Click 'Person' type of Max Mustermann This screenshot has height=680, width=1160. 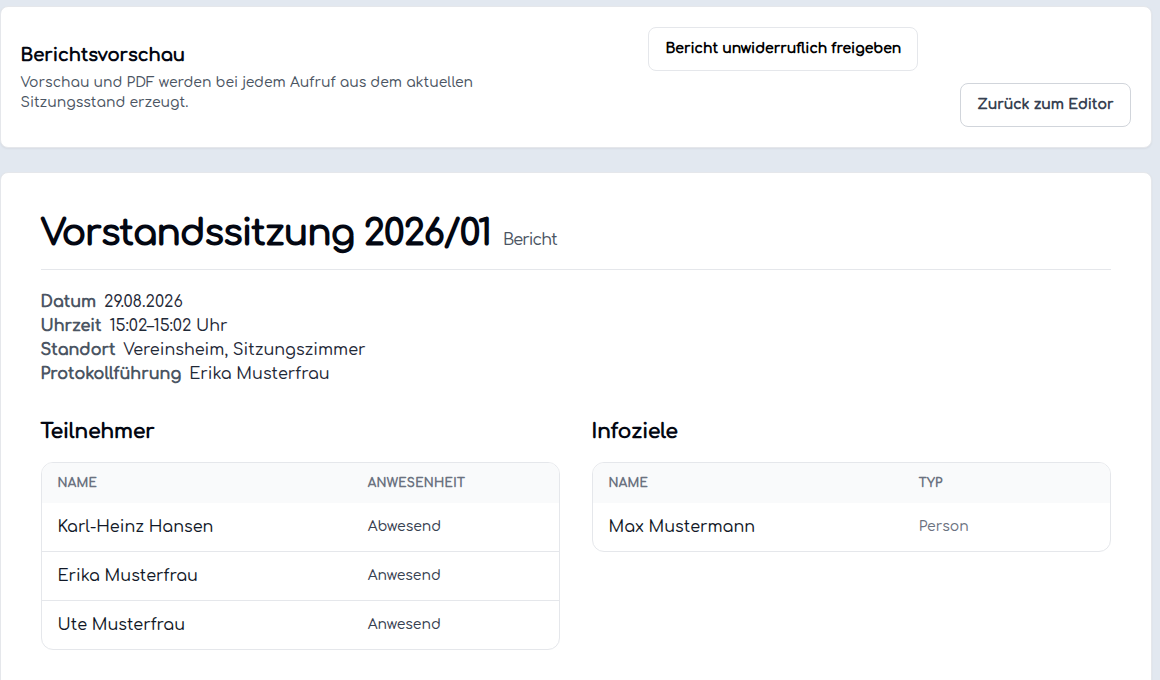(x=943, y=526)
